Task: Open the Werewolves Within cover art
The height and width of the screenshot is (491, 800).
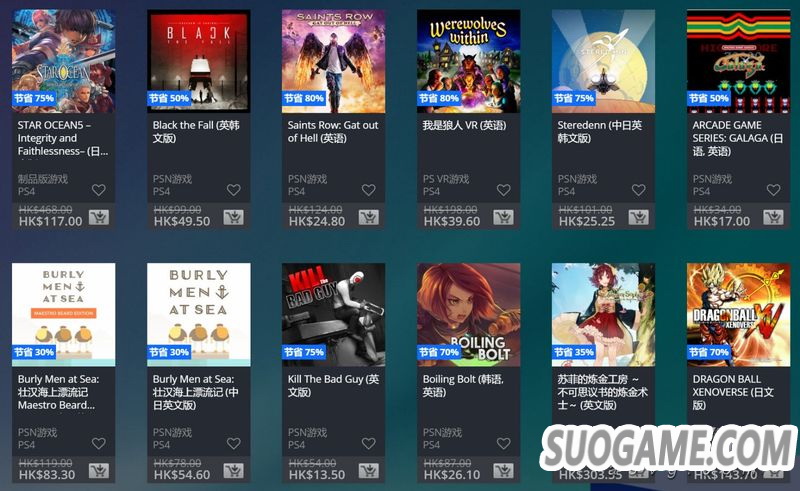Action: 469,61
